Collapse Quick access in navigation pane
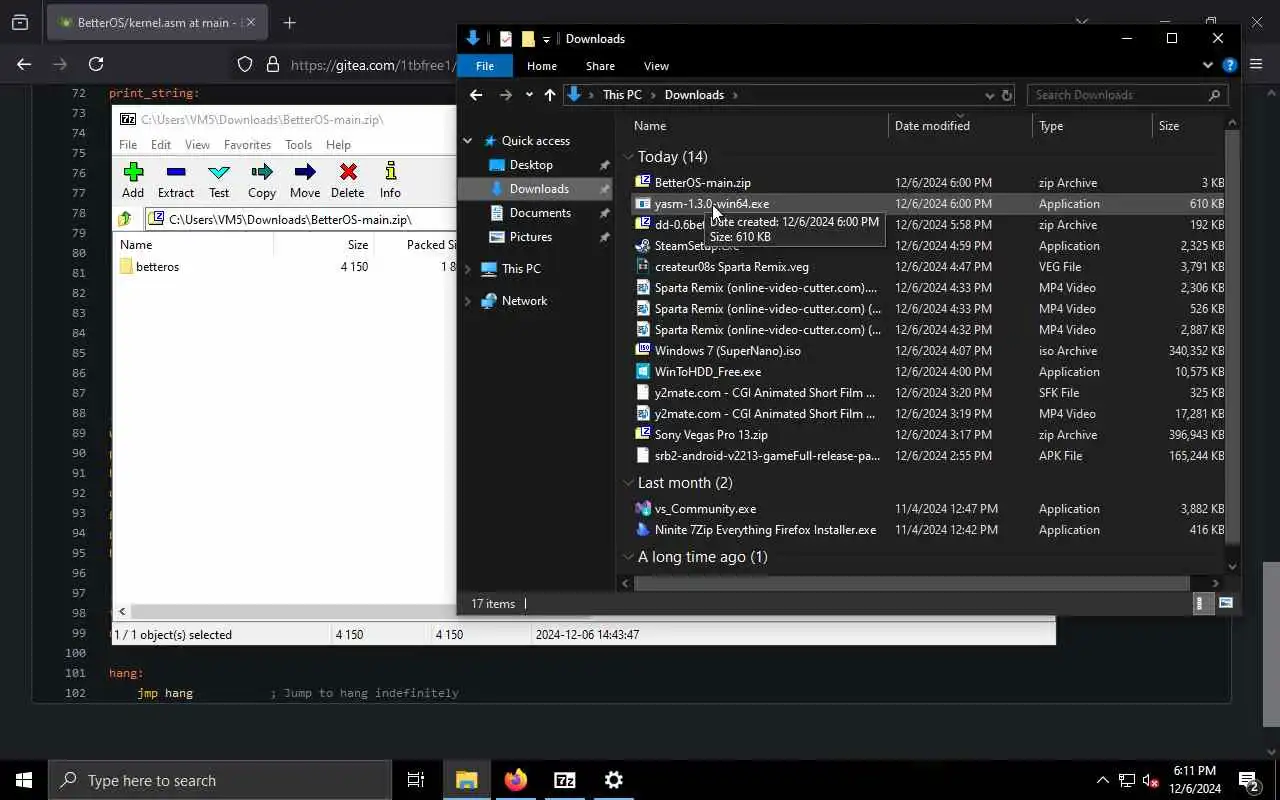The width and height of the screenshot is (1280, 800). pos(468,141)
